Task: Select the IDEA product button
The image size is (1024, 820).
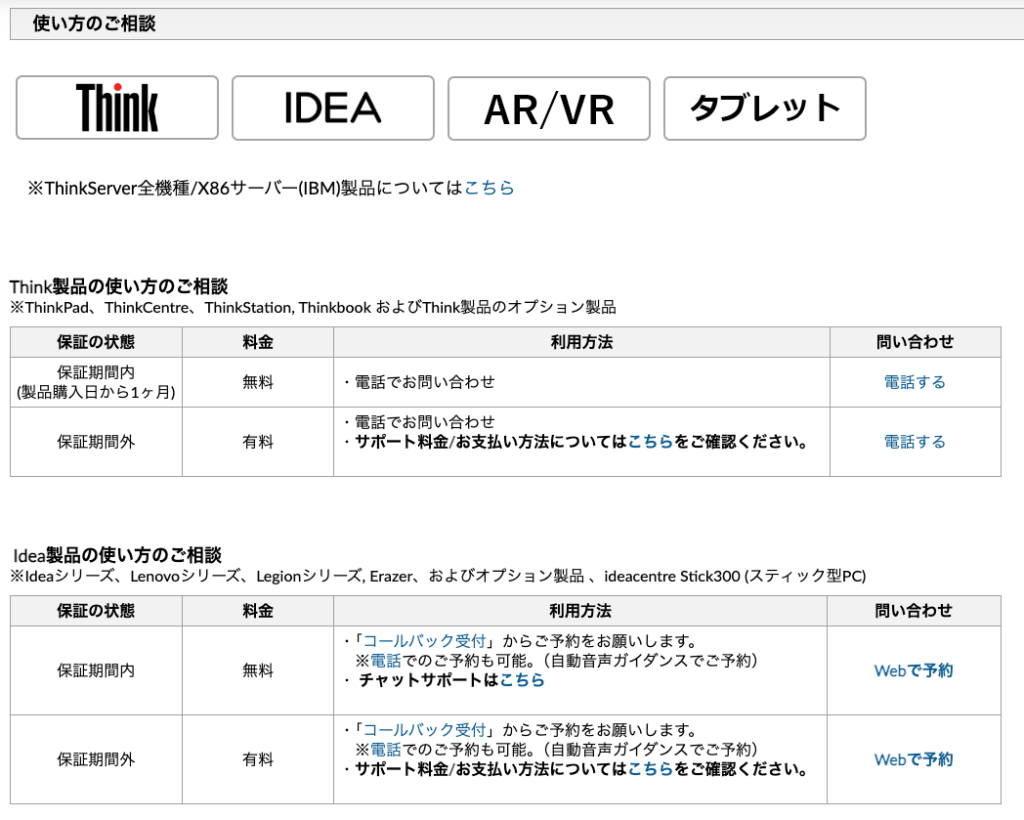Action: point(333,108)
